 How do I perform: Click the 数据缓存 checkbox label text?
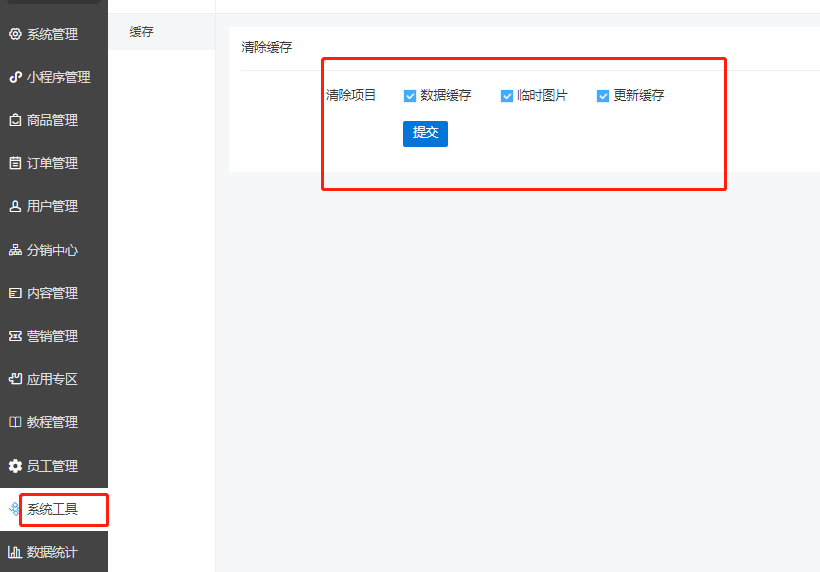tap(446, 95)
